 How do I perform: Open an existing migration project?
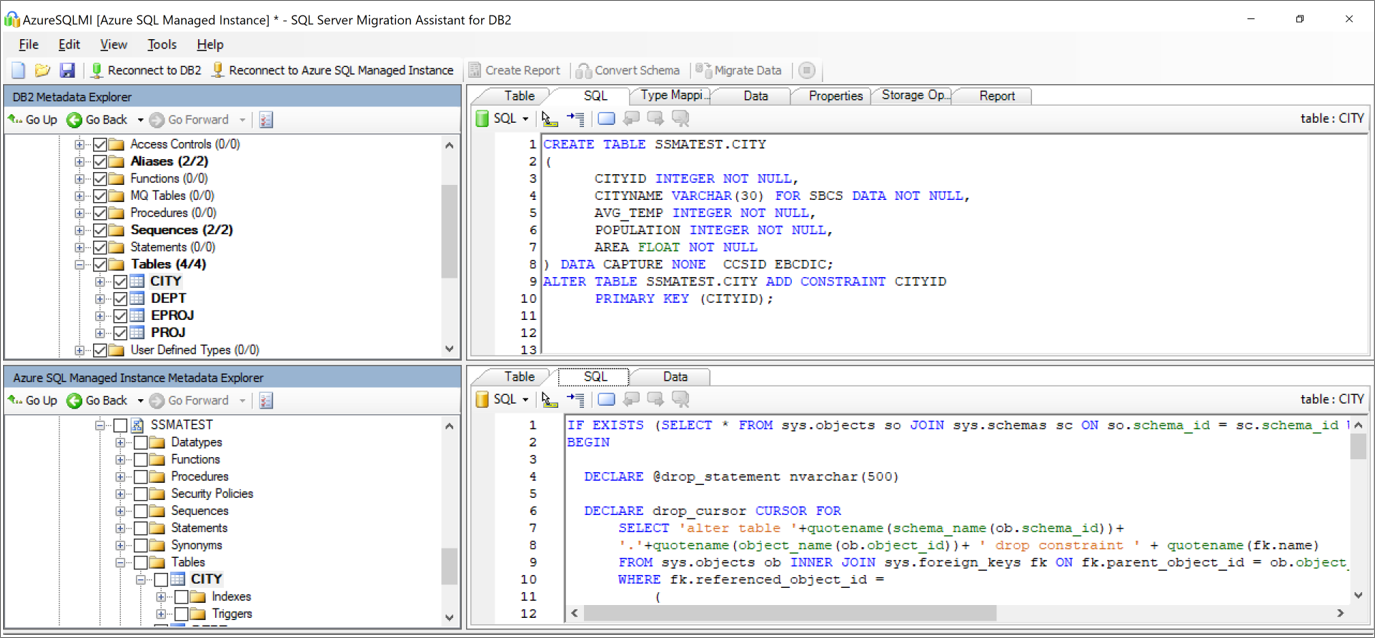40,69
